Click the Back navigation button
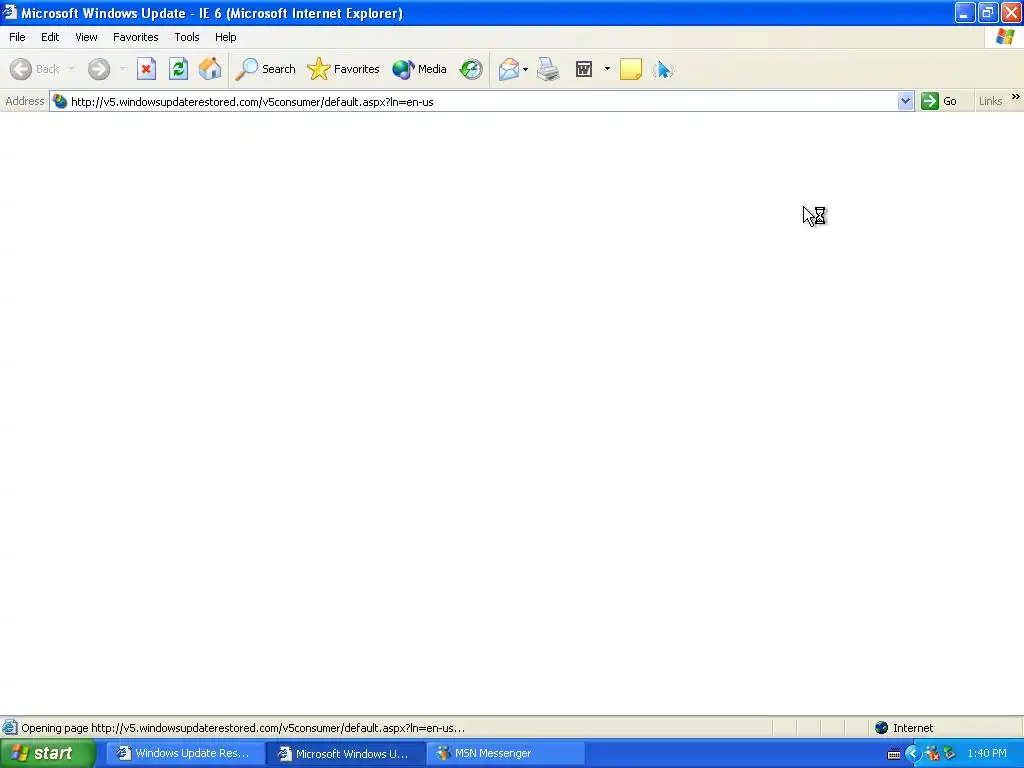The height and width of the screenshot is (768, 1024). (x=35, y=69)
